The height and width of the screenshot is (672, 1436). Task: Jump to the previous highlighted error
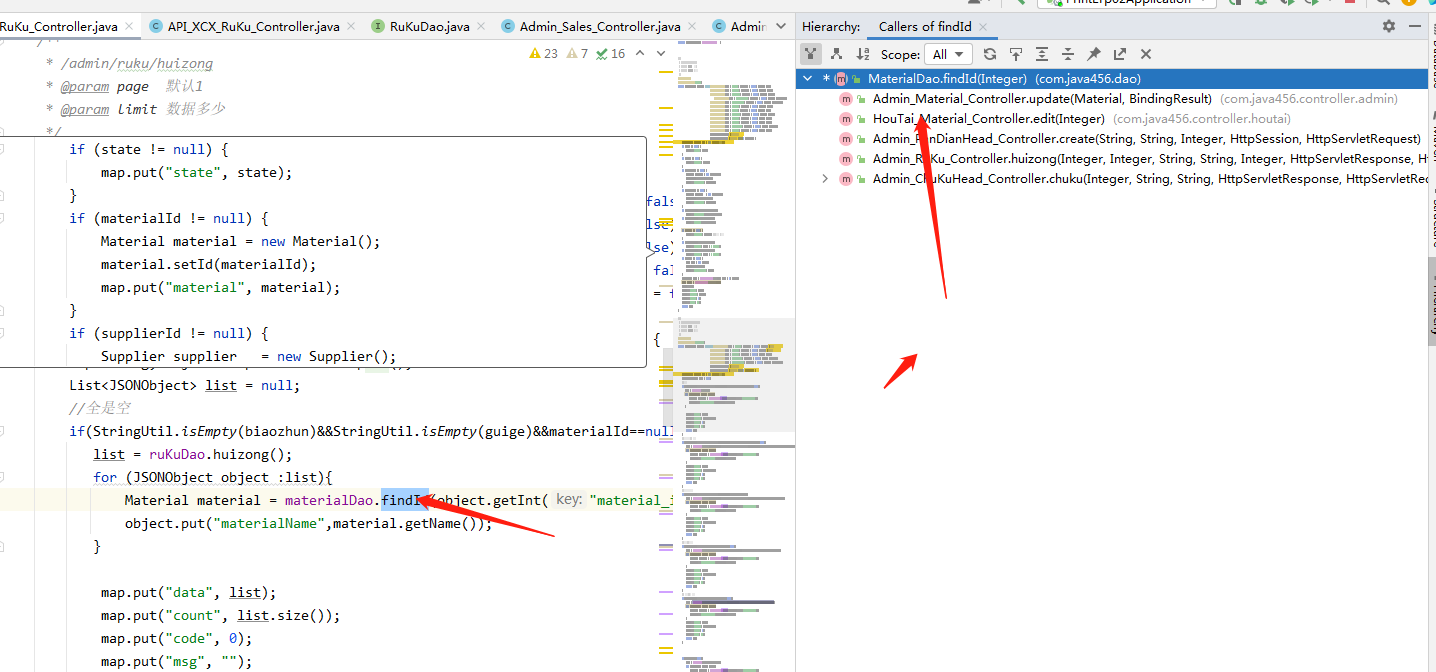tap(640, 54)
